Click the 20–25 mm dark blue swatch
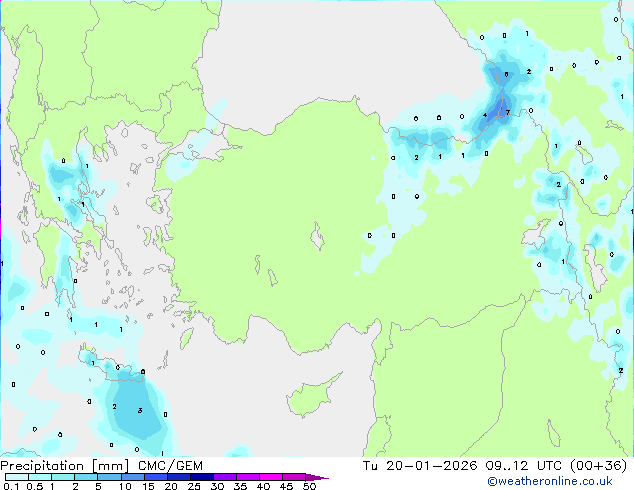 pos(178,477)
